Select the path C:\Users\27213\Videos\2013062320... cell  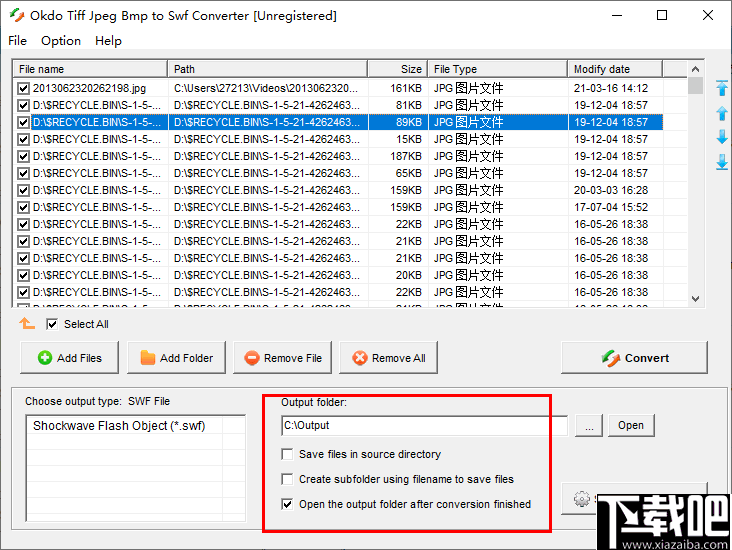click(266, 88)
